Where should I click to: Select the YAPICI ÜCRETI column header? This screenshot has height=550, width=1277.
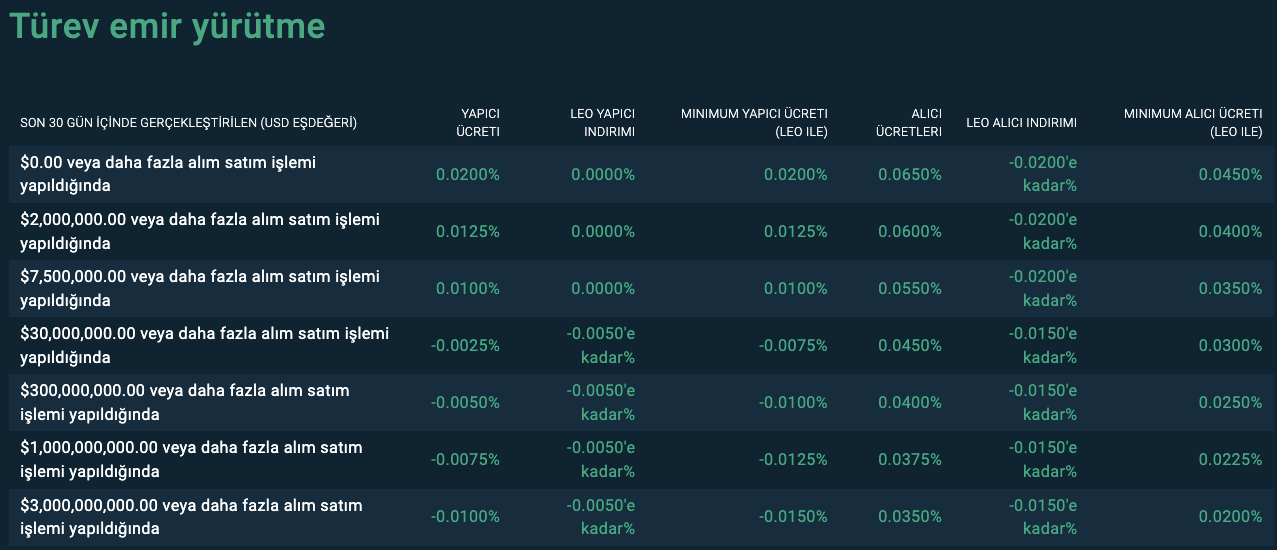(478, 122)
